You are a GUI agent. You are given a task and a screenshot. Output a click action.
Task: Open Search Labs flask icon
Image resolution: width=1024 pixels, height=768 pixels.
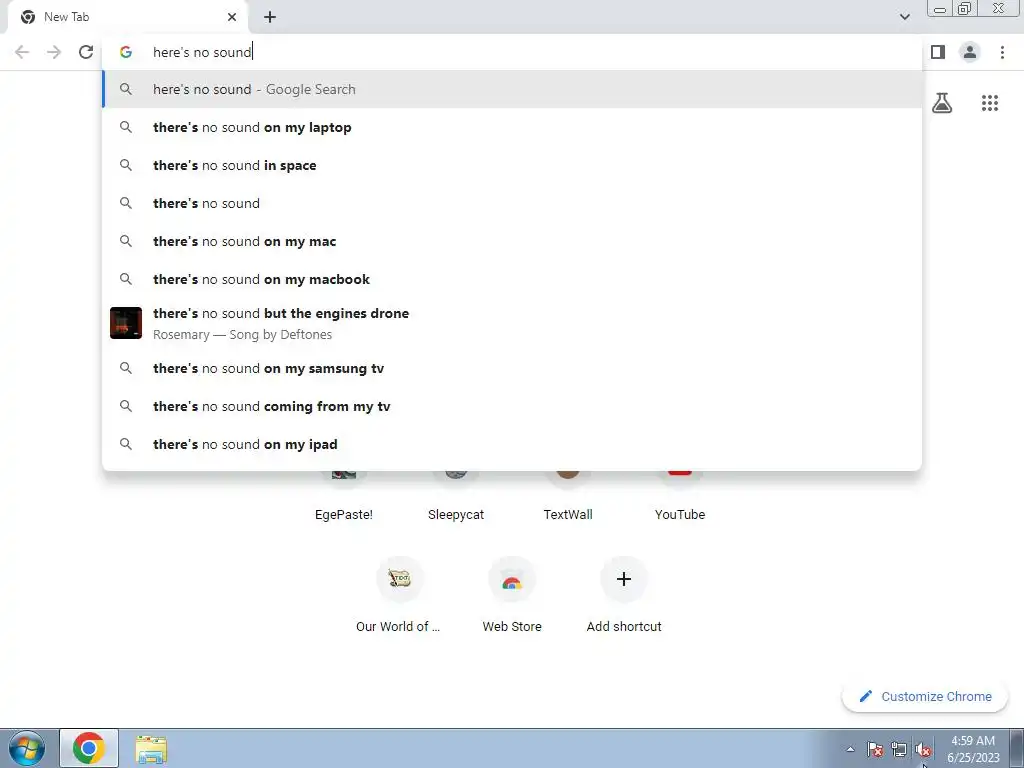942,103
